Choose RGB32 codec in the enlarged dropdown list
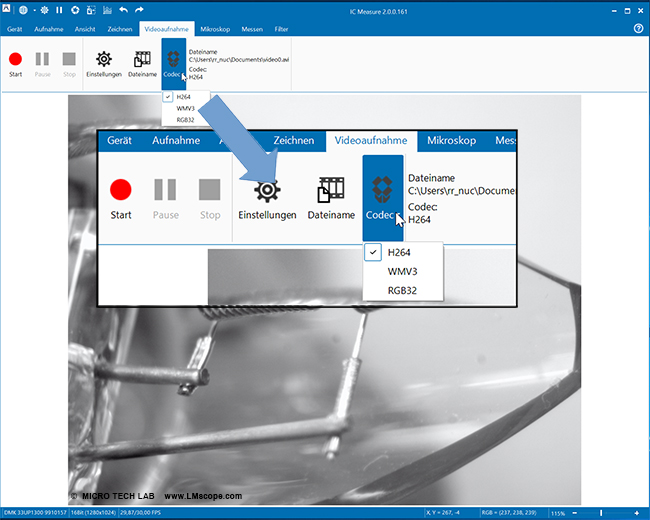This screenshot has height=520, width=650. [404, 291]
